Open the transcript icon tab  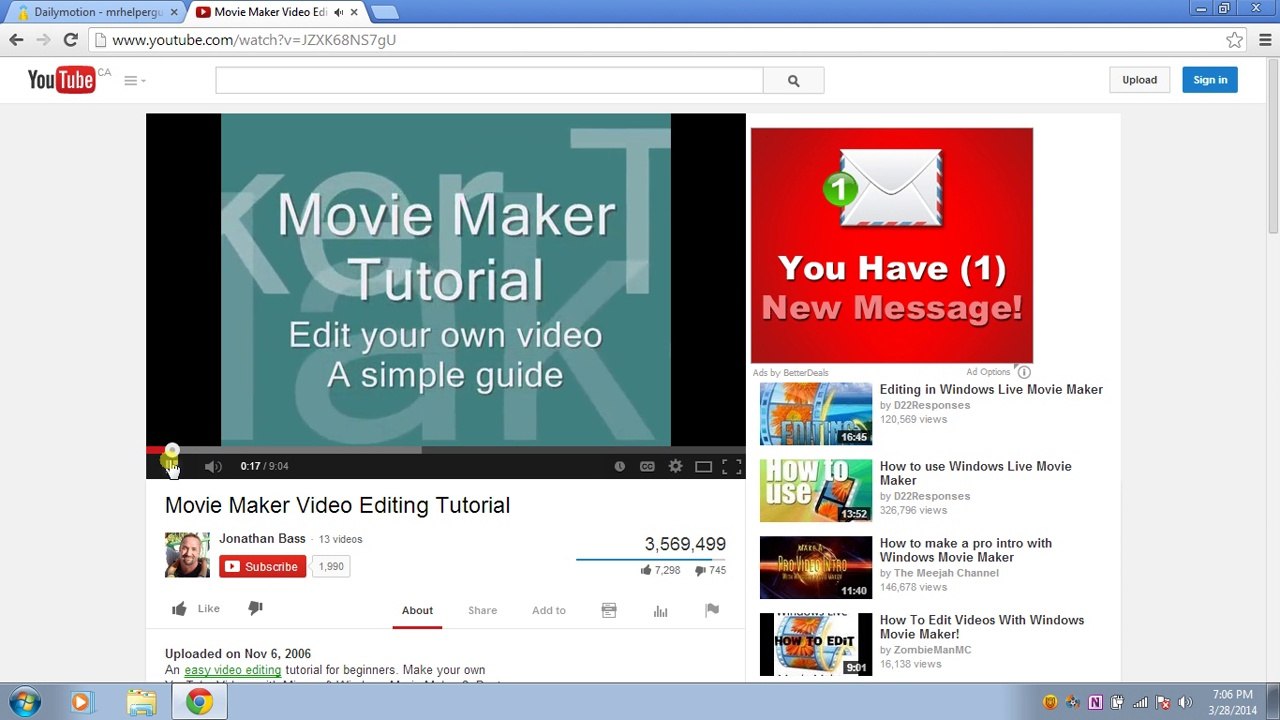pyautogui.click(x=609, y=610)
